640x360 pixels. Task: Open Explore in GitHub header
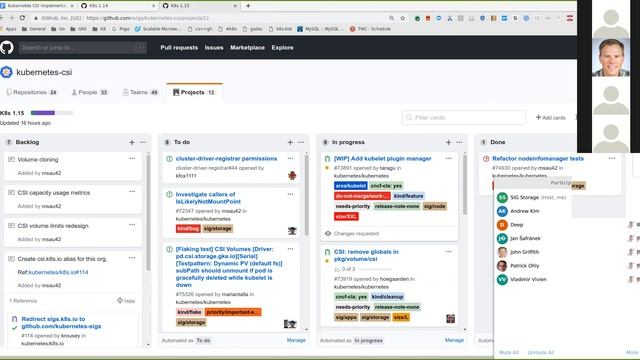[x=282, y=48]
